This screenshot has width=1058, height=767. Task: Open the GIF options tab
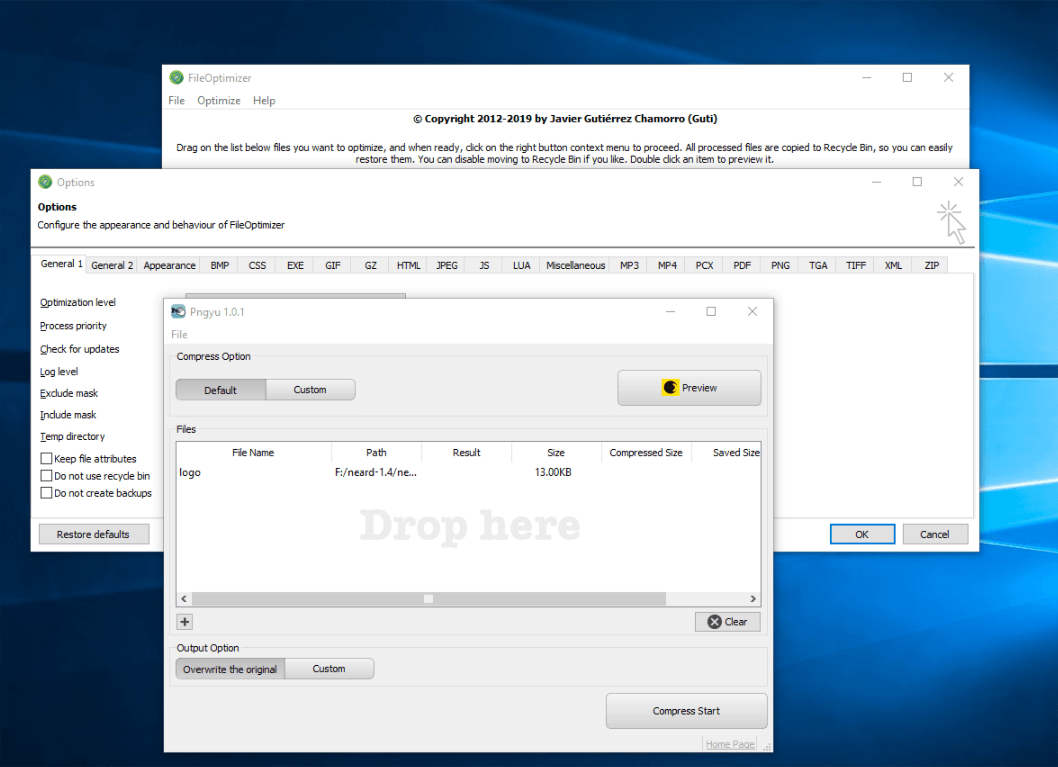click(333, 266)
